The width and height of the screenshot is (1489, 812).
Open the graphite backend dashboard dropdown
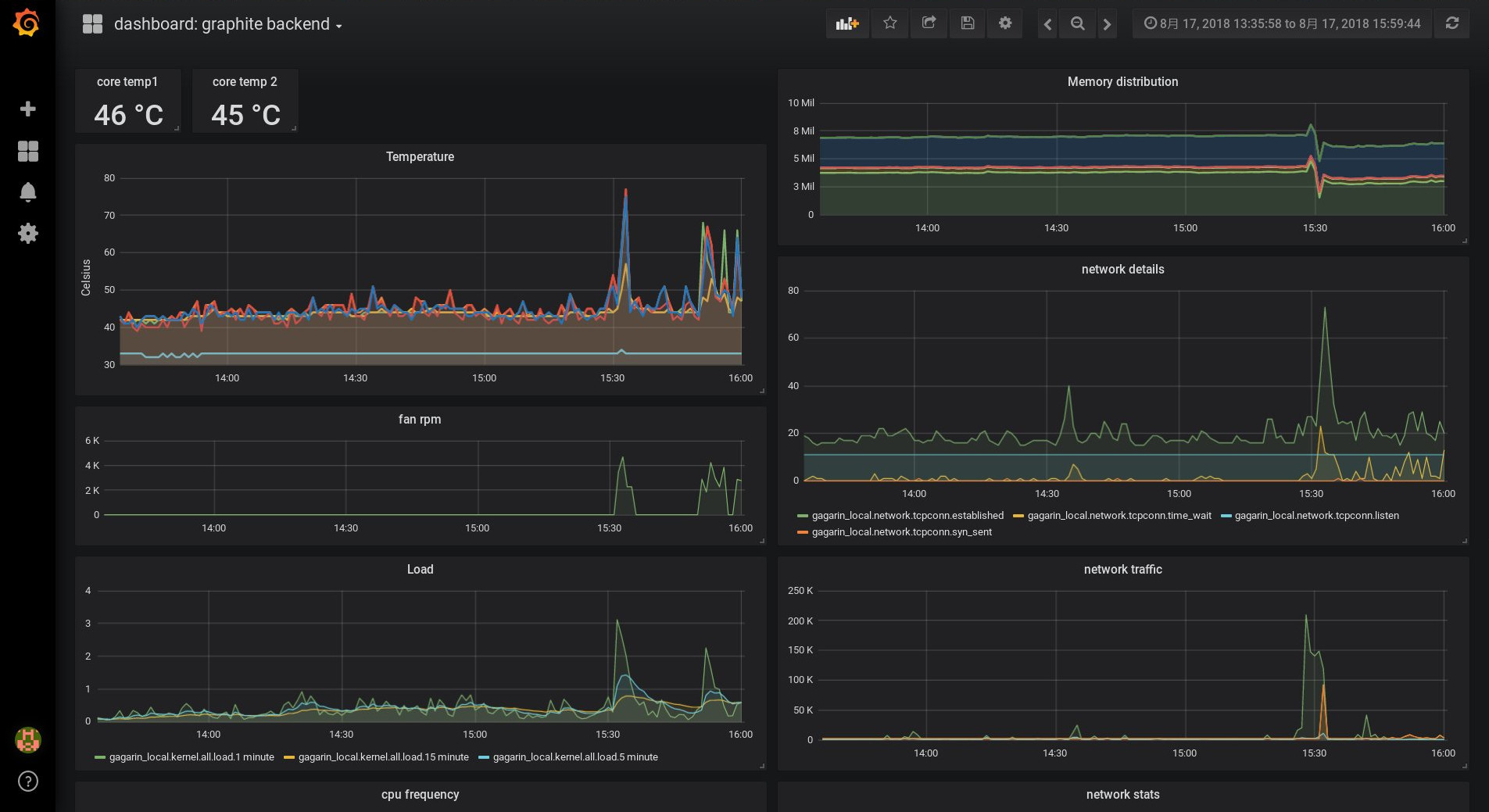click(x=228, y=24)
